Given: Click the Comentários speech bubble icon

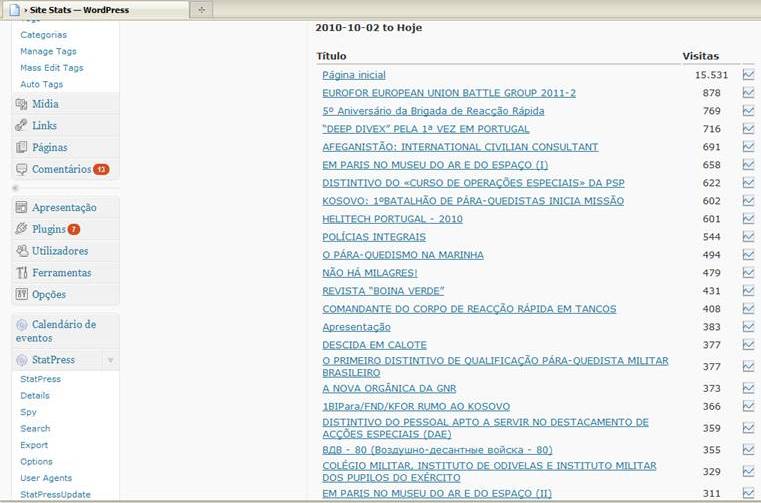Looking at the screenshot, I should [x=21, y=169].
